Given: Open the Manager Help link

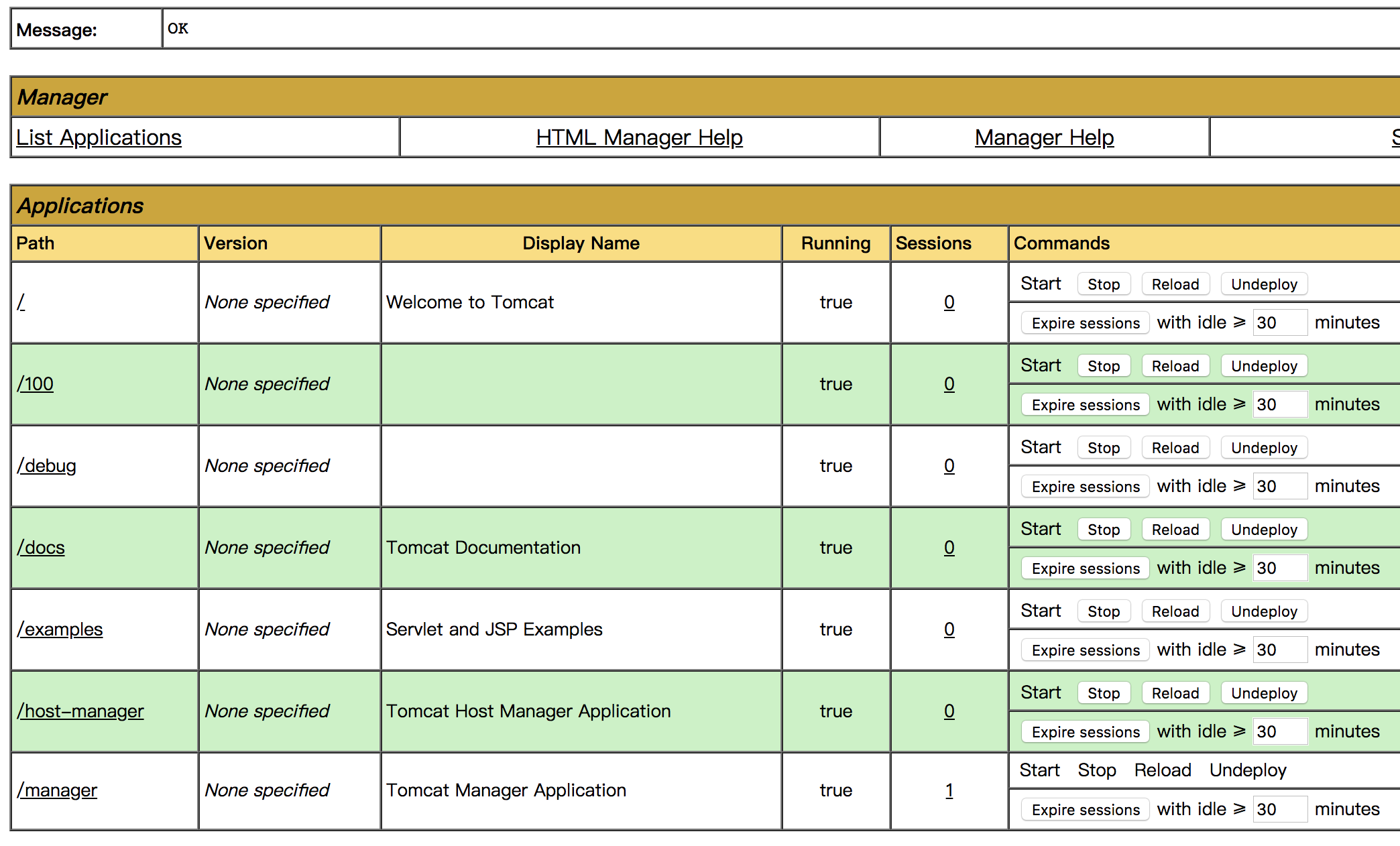Looking at the screenshot, I should 1044,137.
